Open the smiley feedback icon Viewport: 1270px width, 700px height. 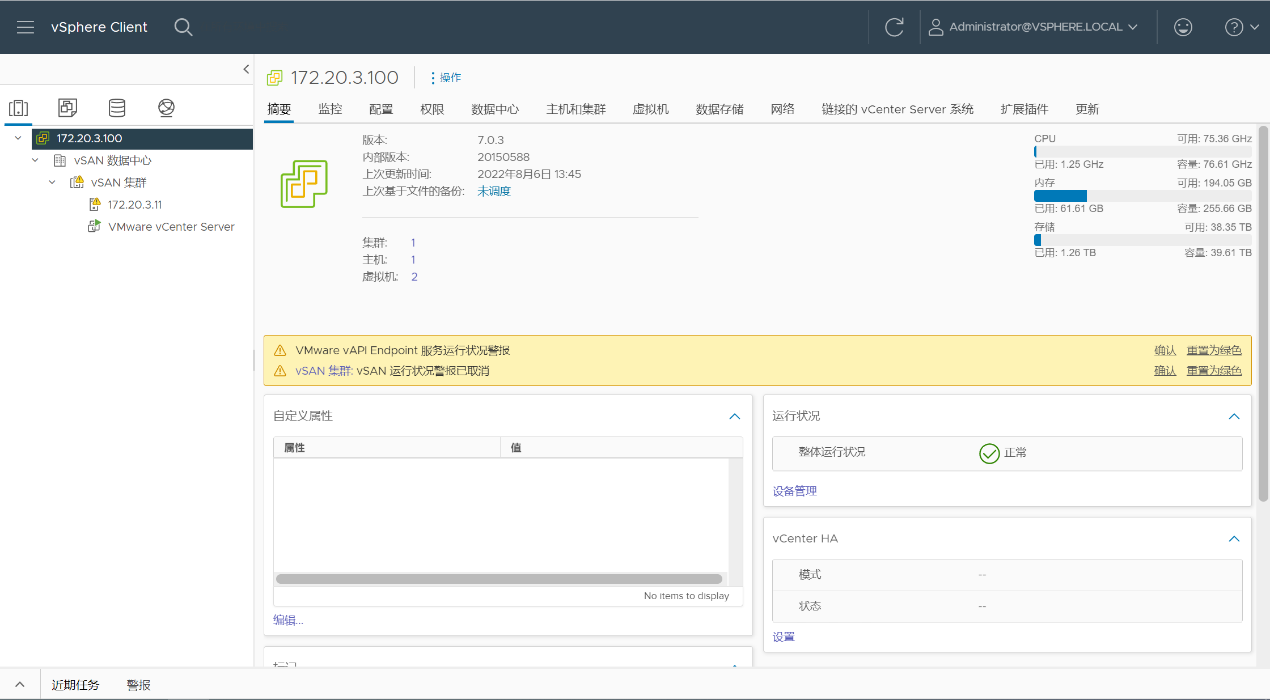(x=1183, y=28)
